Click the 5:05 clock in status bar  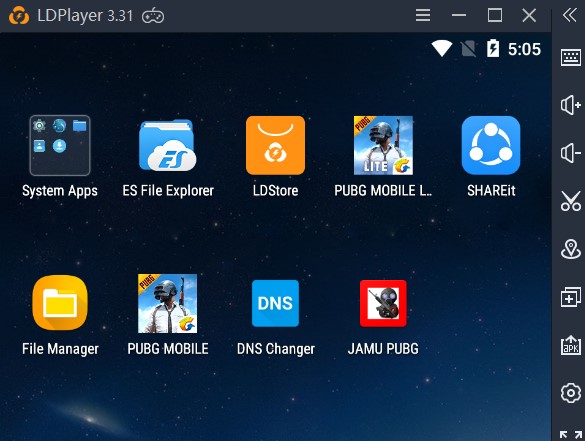click(x=524, y=49)
